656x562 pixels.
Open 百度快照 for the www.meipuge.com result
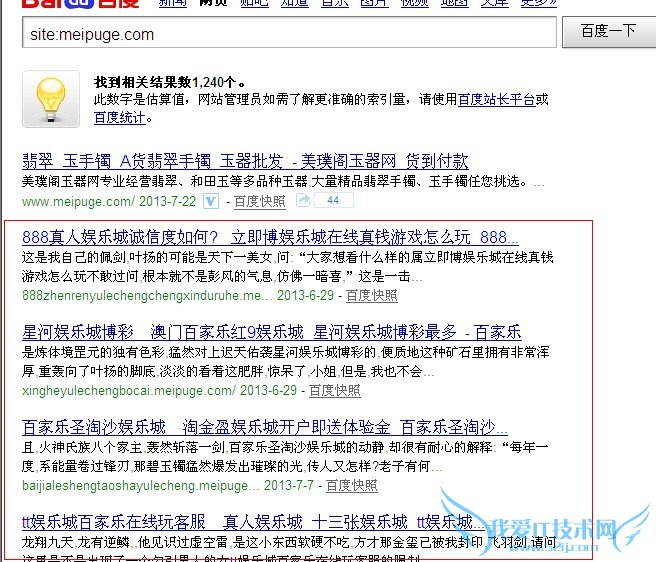pyautogui.click(x=260, y=202)
